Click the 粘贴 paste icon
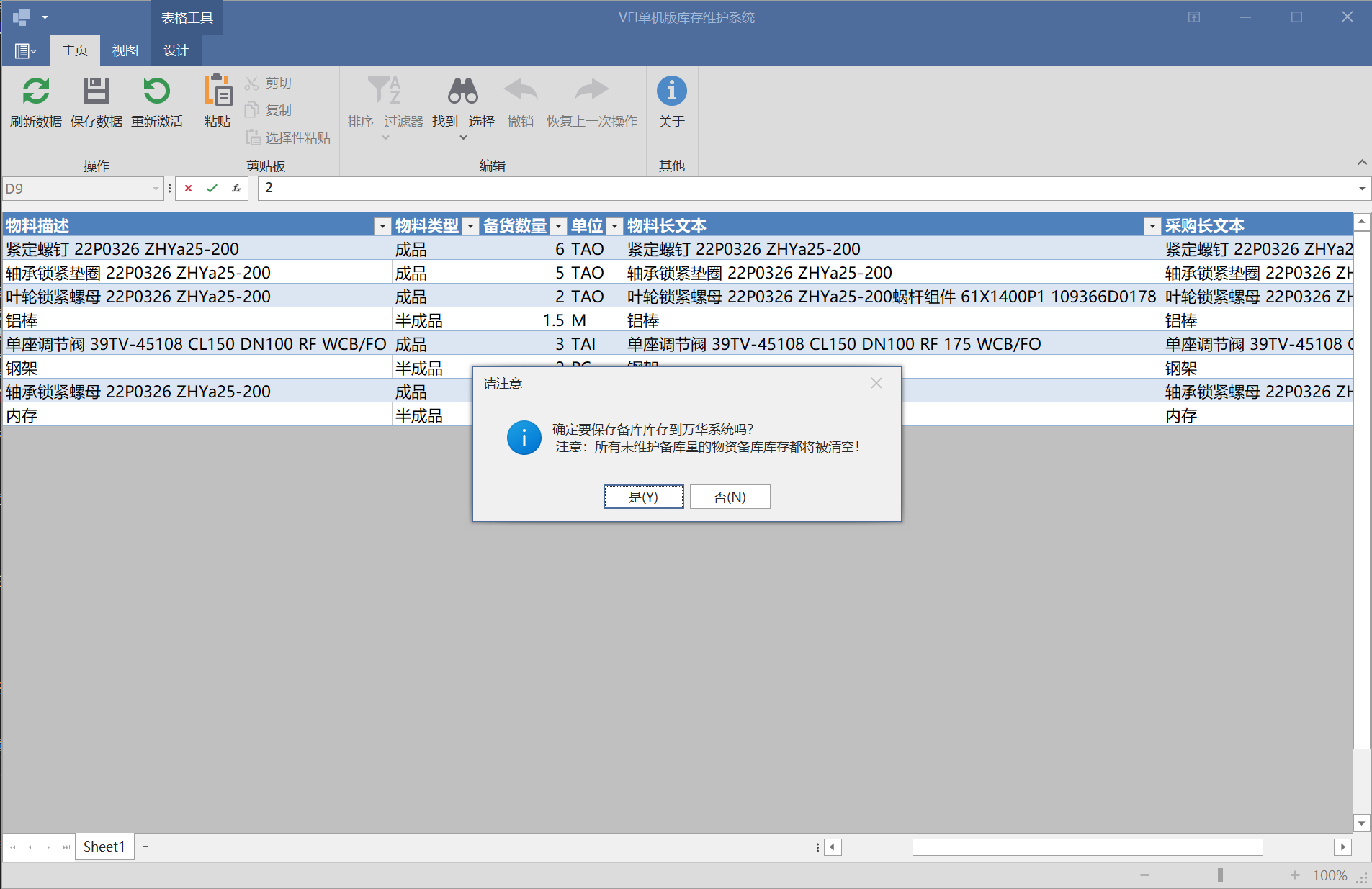 pyautogui.click(x=217, y=91)
